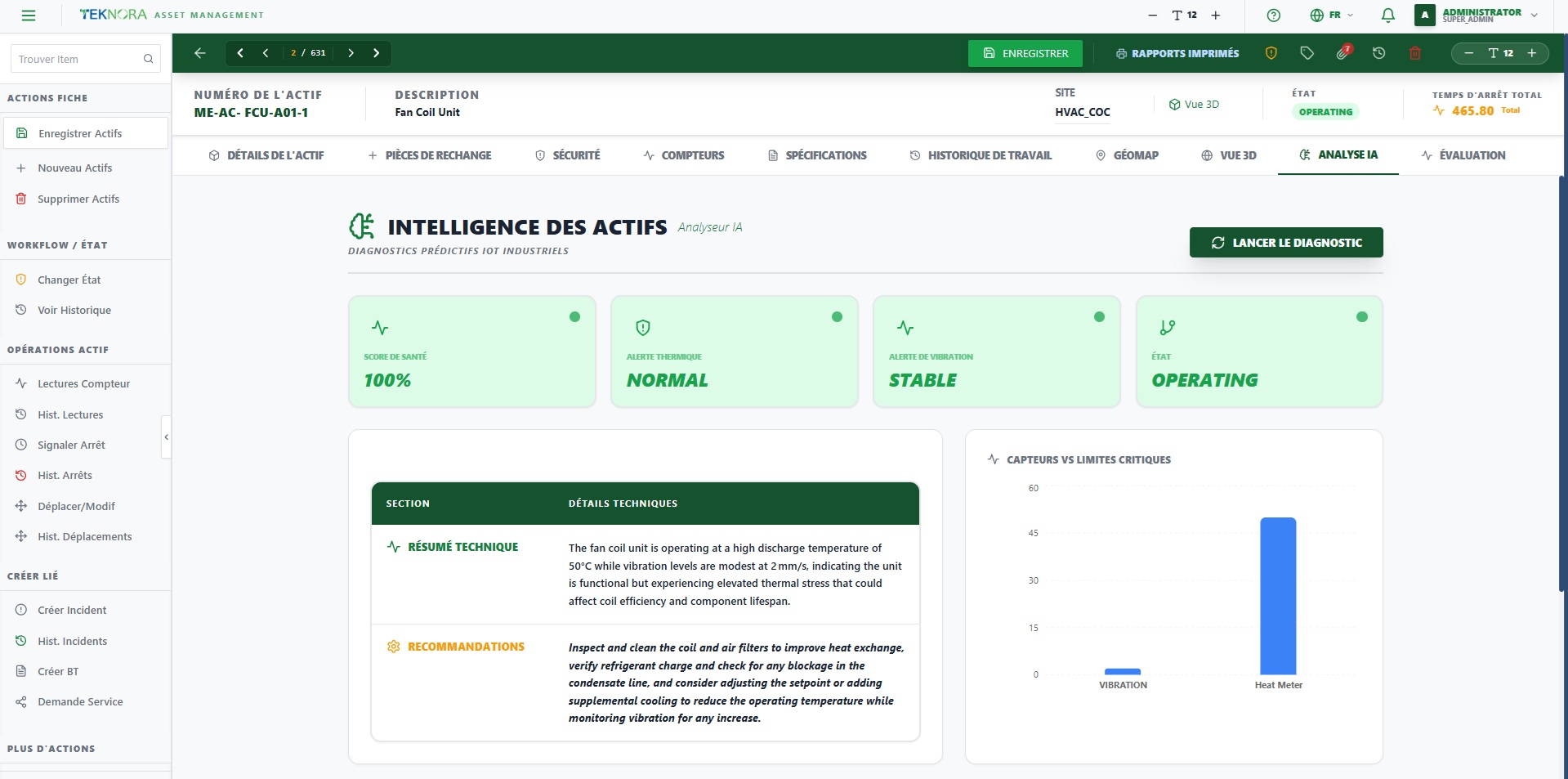The height and width of the screenshot is (779, 1568).
Task: Click Déplacer/Modif
Action: (76, 506)
